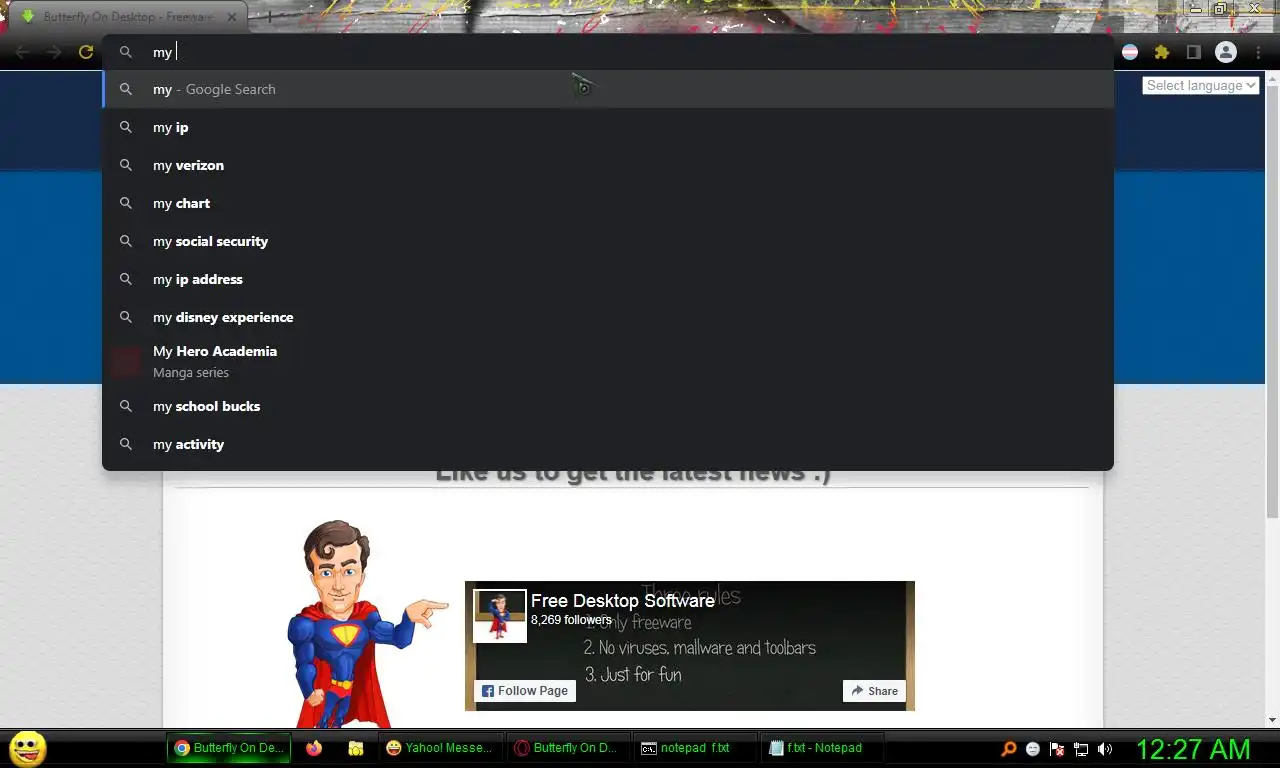Click the browser forward arrow
This screenshot has height=768, width=1280.
(x=54, y=52)
